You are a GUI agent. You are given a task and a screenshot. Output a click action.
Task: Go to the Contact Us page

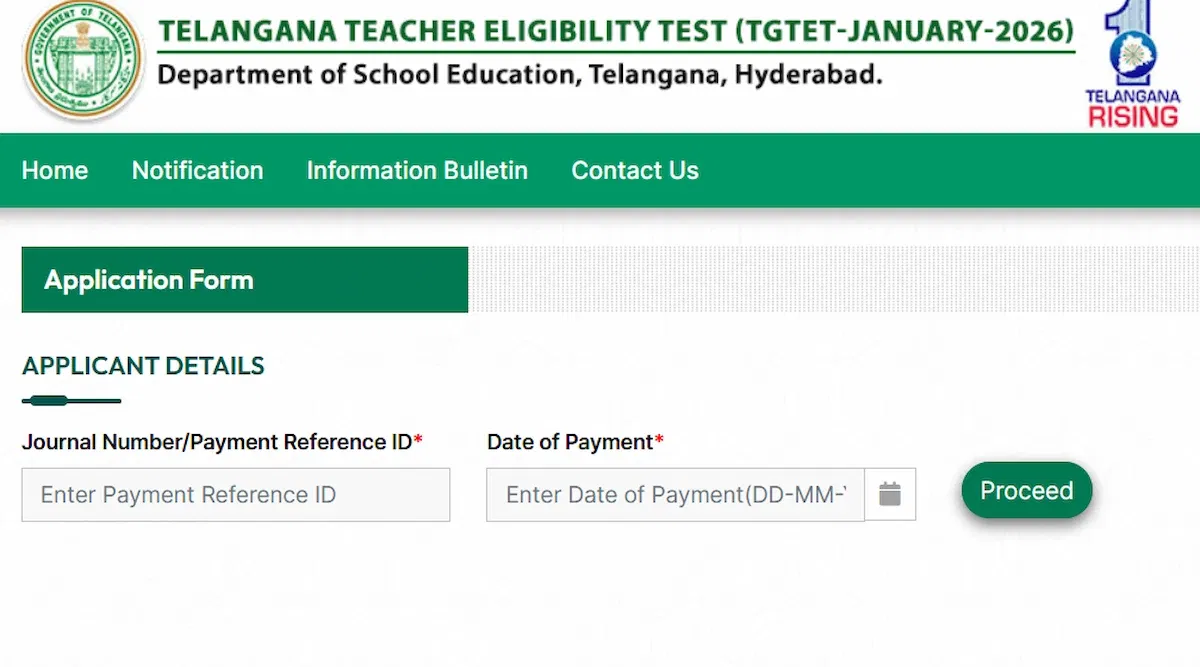[634, 171]
